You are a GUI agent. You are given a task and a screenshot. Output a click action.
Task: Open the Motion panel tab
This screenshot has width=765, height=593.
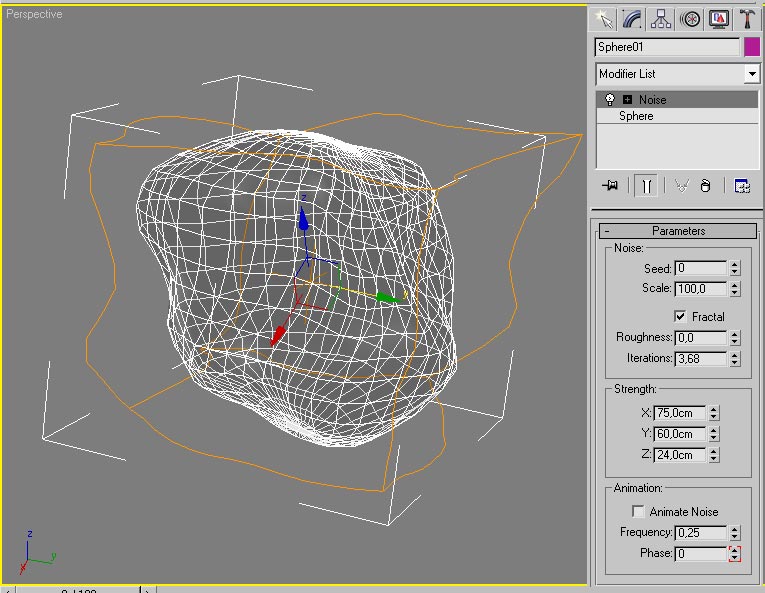coord(690,18)
